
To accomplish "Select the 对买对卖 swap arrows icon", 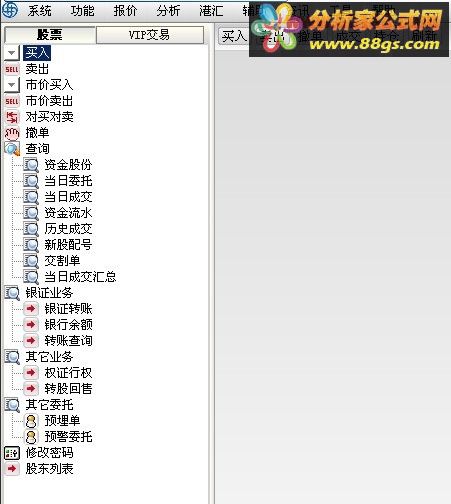I will 12,117.
